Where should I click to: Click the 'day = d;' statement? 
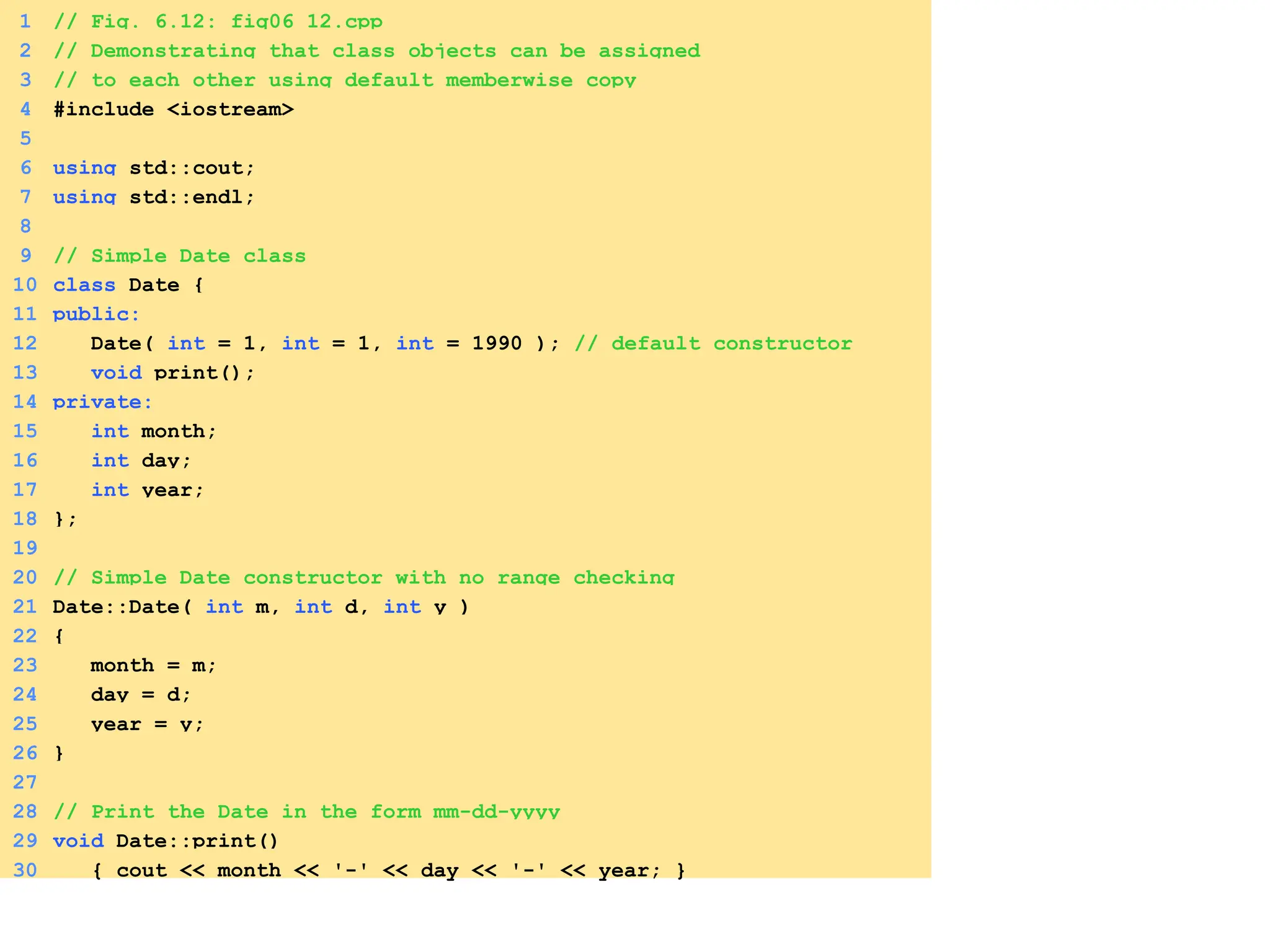point(141,695)
